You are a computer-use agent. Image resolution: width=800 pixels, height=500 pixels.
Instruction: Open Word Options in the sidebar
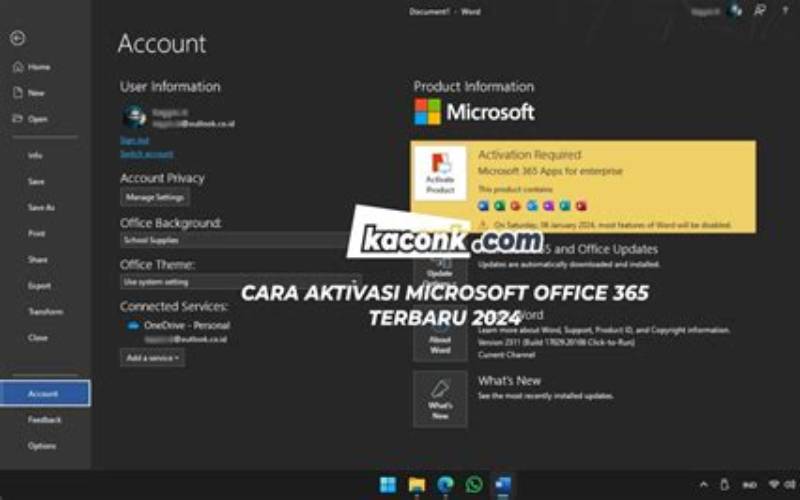42,446
